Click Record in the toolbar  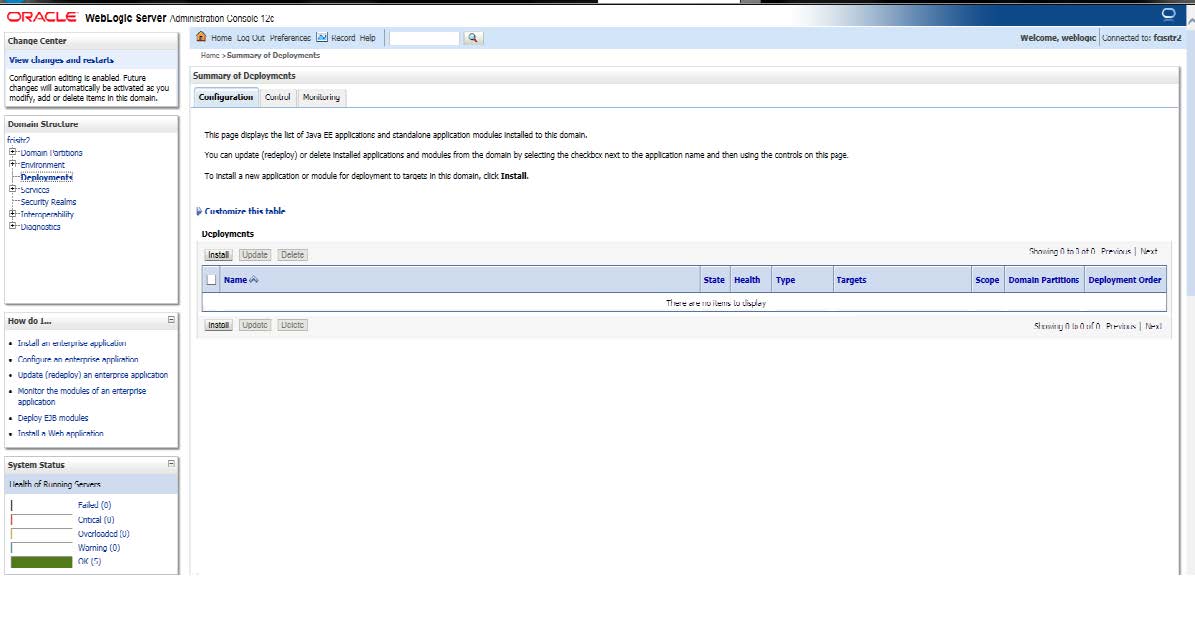[x=343, y=37]
